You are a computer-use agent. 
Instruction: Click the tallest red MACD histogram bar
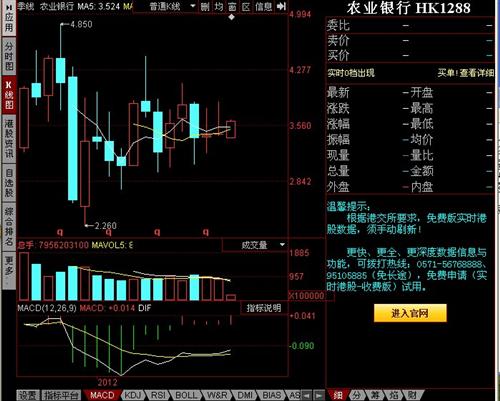tap(231, 320)
